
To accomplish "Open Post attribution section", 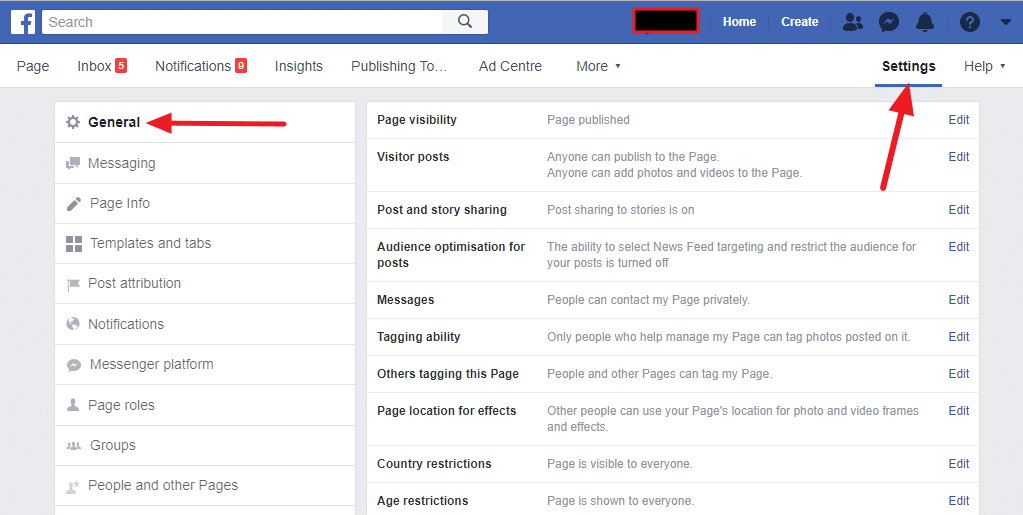I will pos(205,284).
